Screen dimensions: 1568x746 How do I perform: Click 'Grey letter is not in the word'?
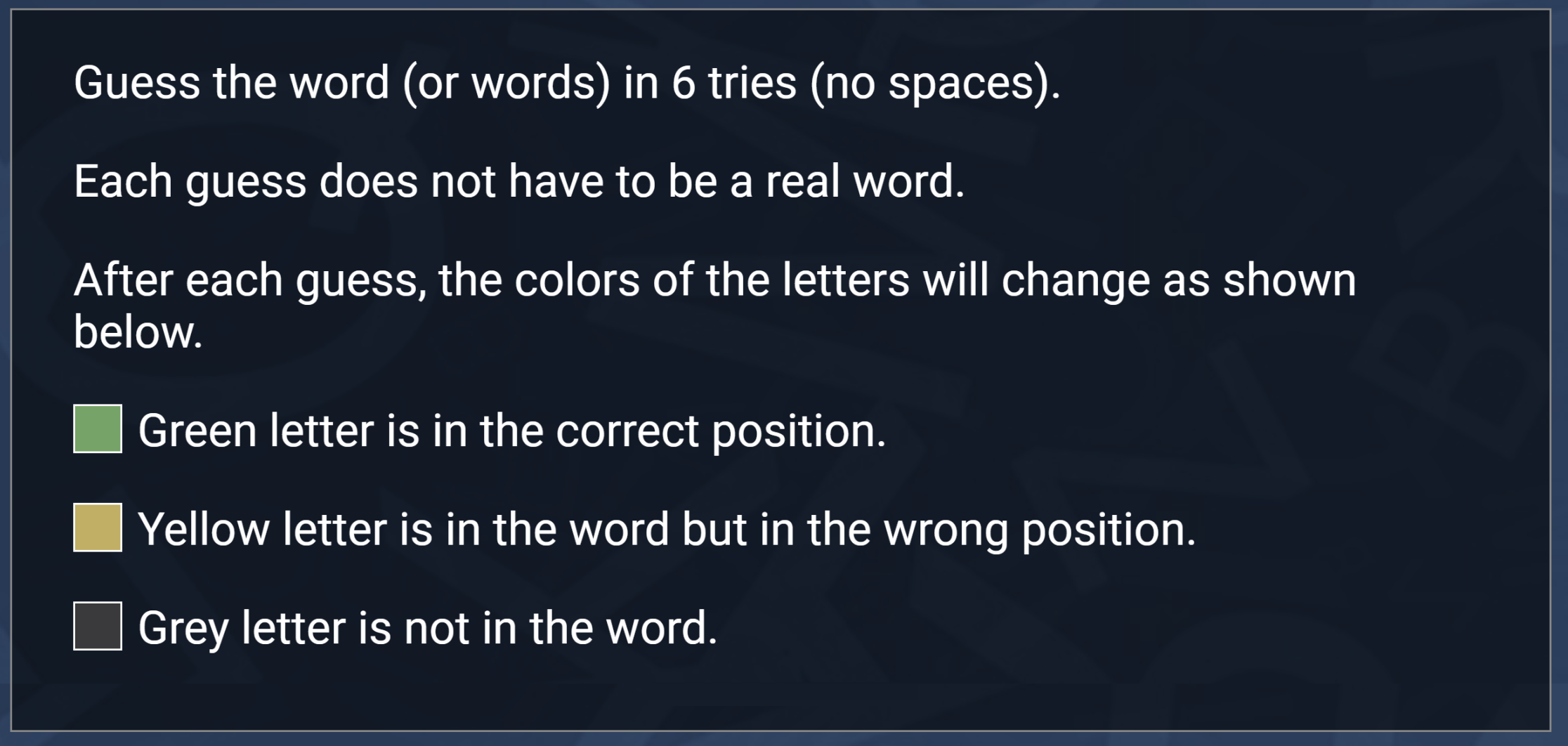click(428, 627)
